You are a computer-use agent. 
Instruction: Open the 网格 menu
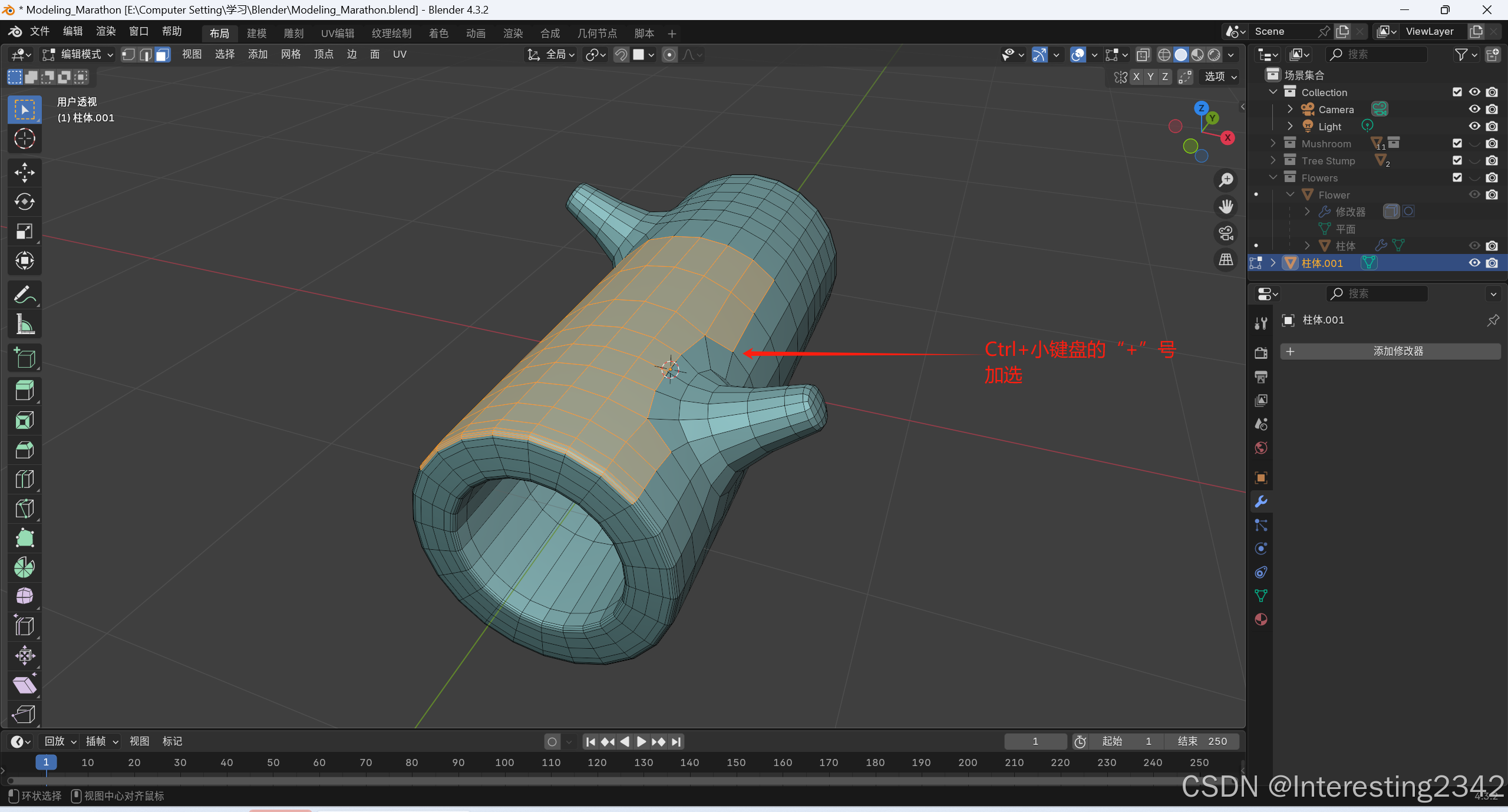click(291, 55)
